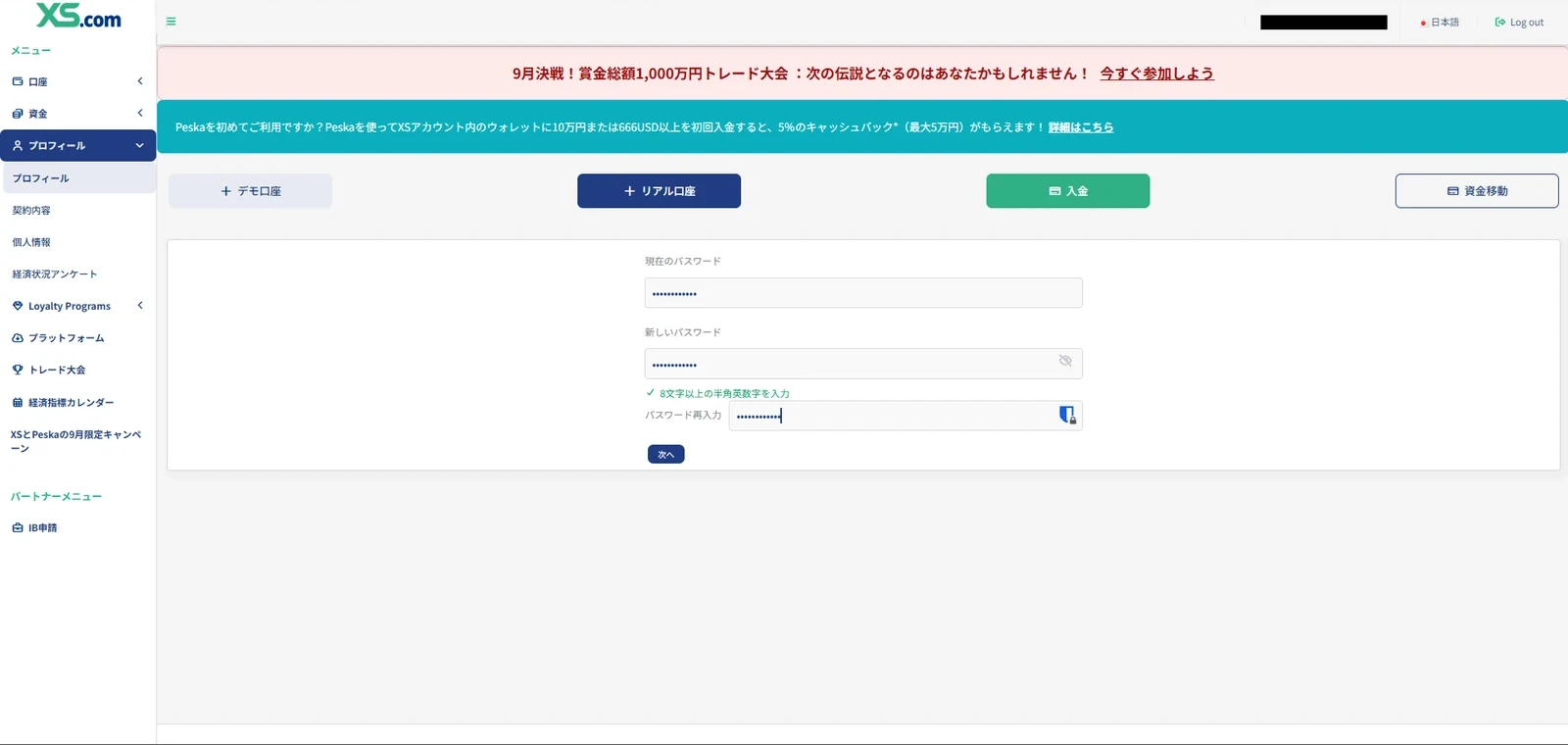Click the 口座 wallet icon in sidebar
Image resolution: width=1568 pixels, height=745 pixels.
click(x=18, y=81)
